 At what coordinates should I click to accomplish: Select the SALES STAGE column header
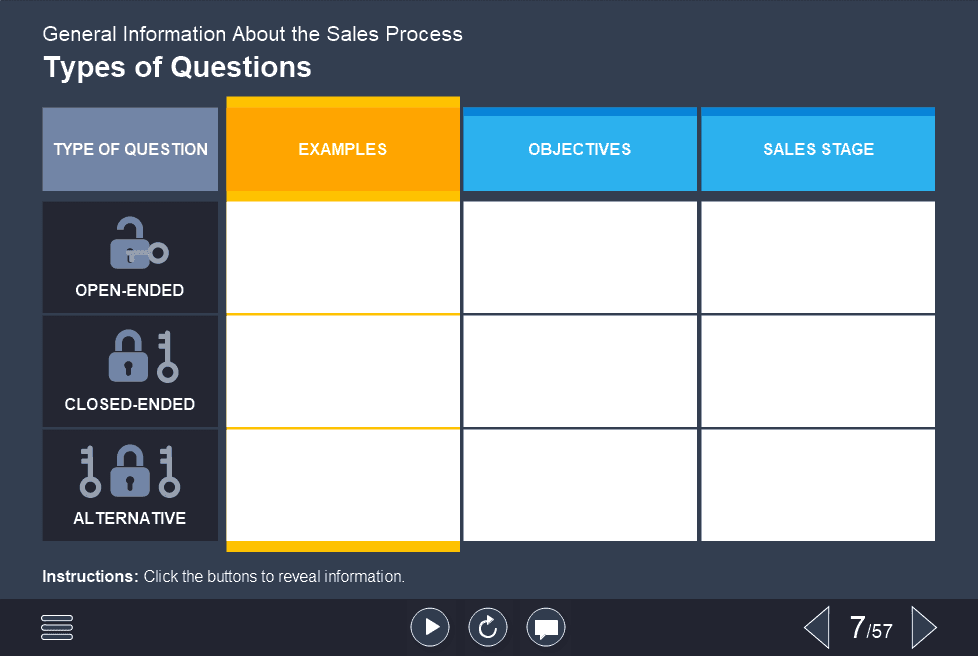(817, 148)
